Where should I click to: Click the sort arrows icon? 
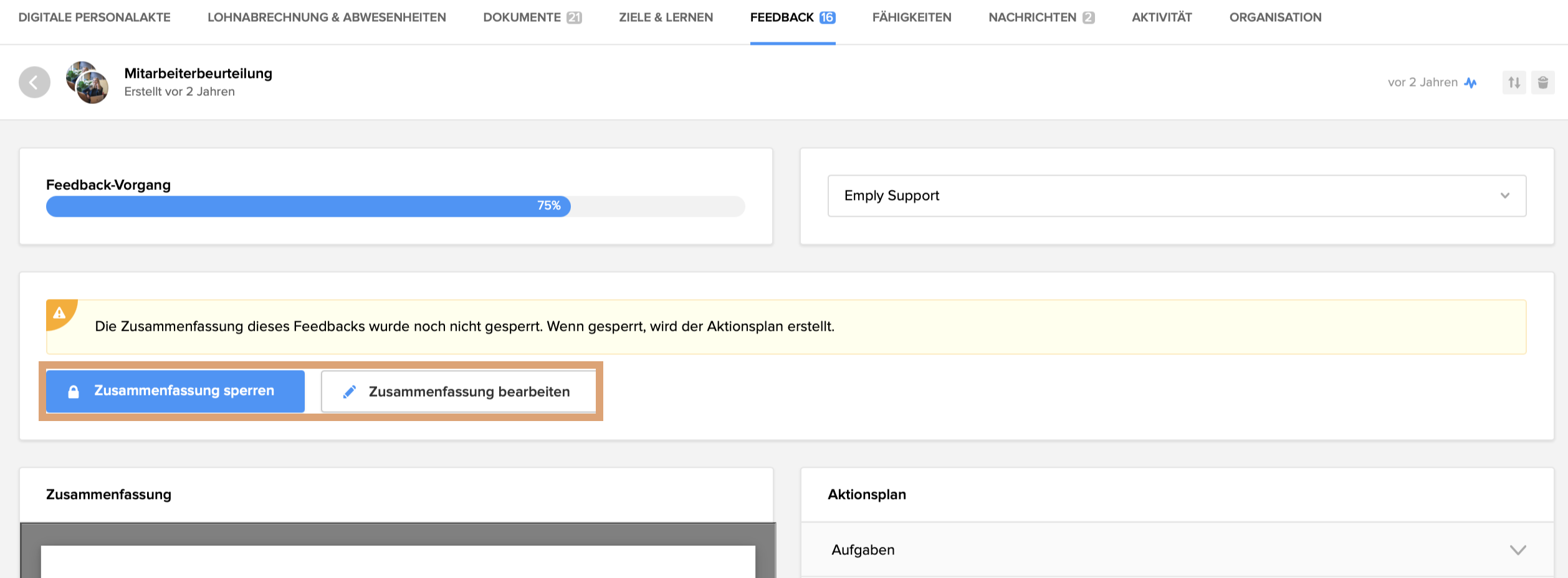(x=1514, y=82)
